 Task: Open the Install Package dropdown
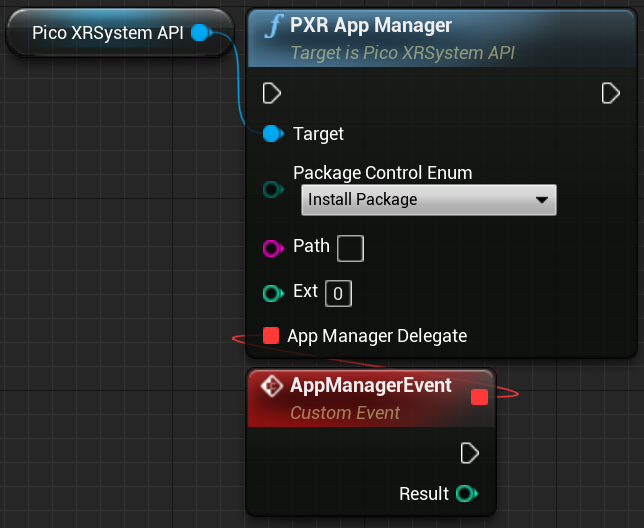tap(429, 200)
